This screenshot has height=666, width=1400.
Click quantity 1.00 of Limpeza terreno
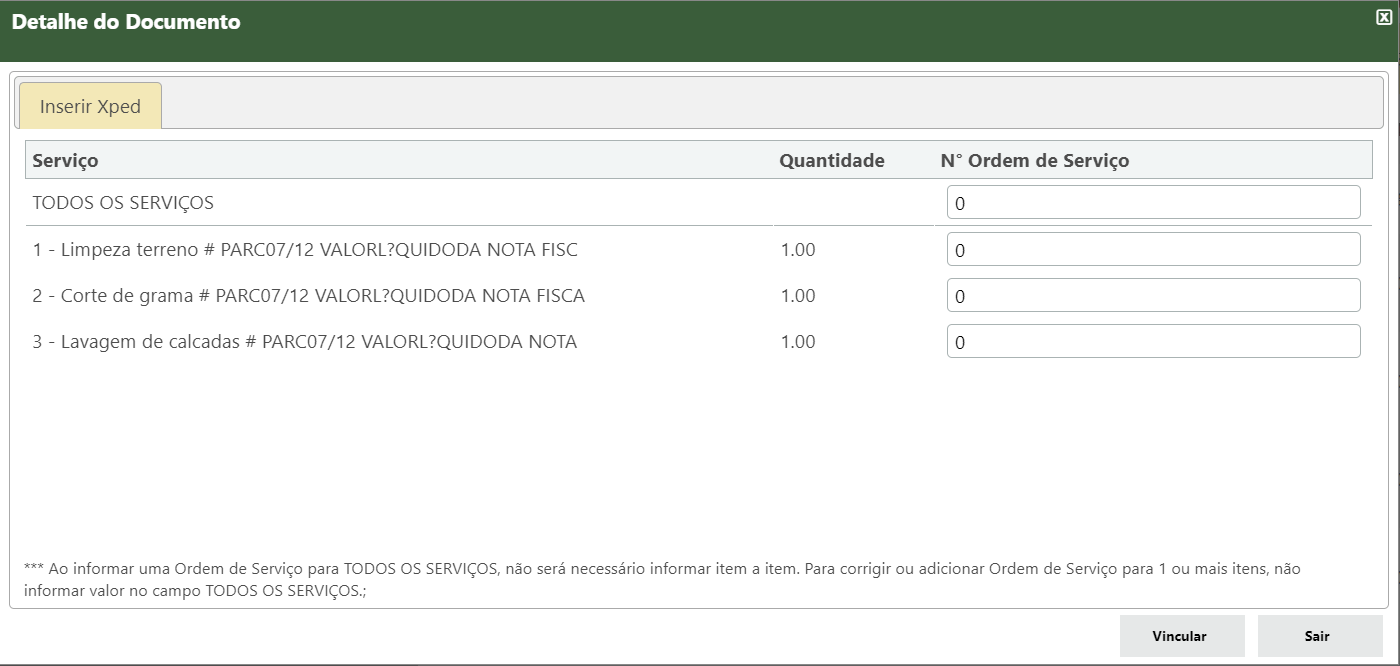coord(798,250)
